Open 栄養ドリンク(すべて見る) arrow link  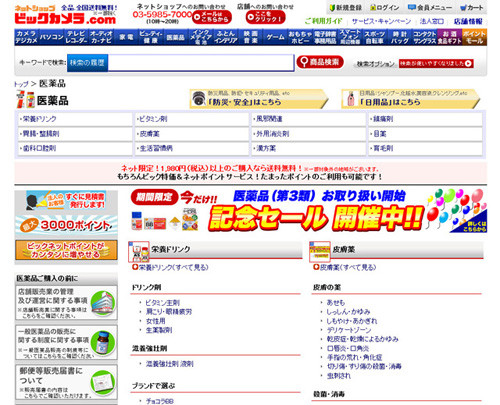point(170,267)
